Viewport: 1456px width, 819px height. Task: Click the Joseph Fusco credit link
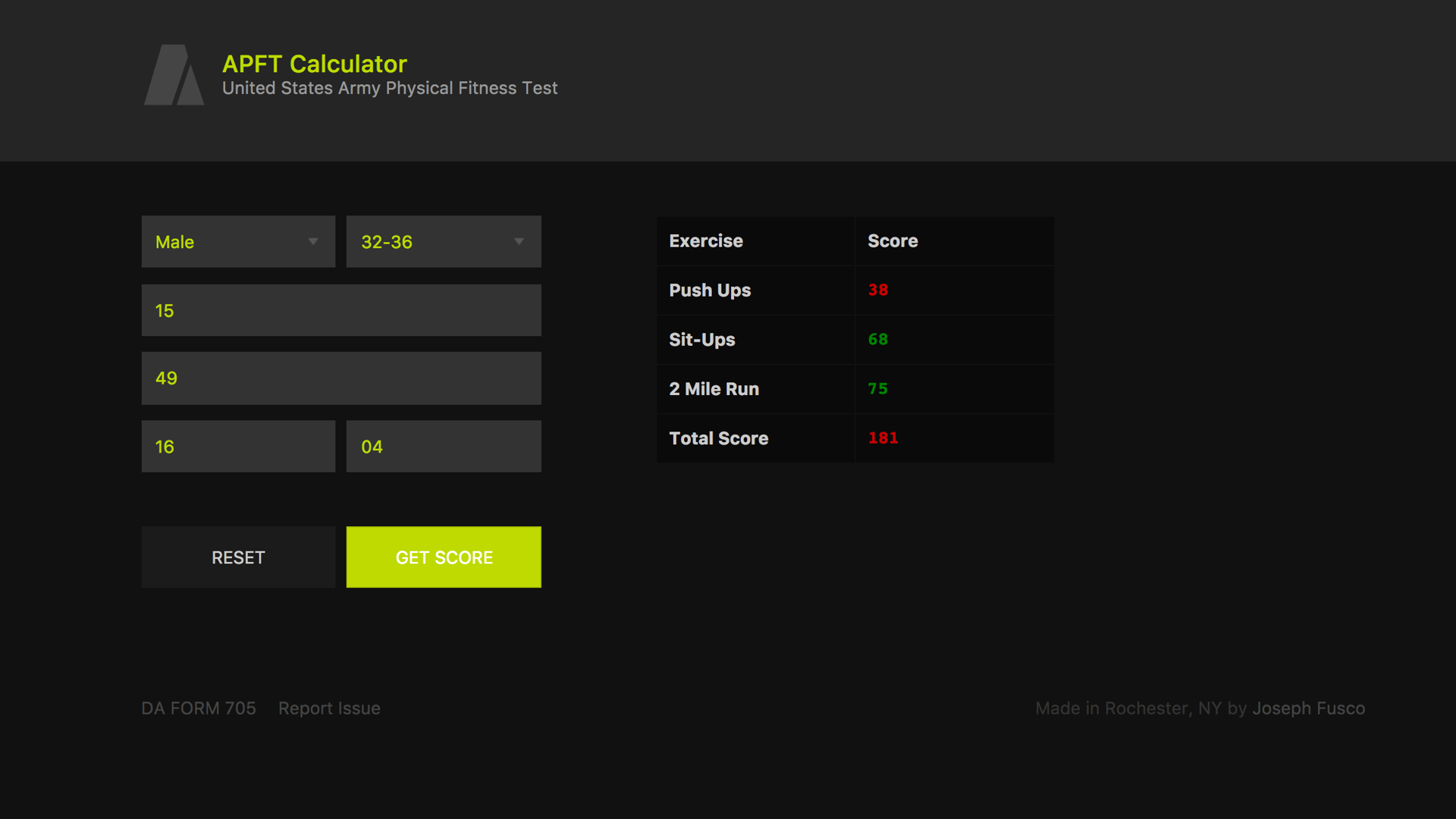point(1309,708)
